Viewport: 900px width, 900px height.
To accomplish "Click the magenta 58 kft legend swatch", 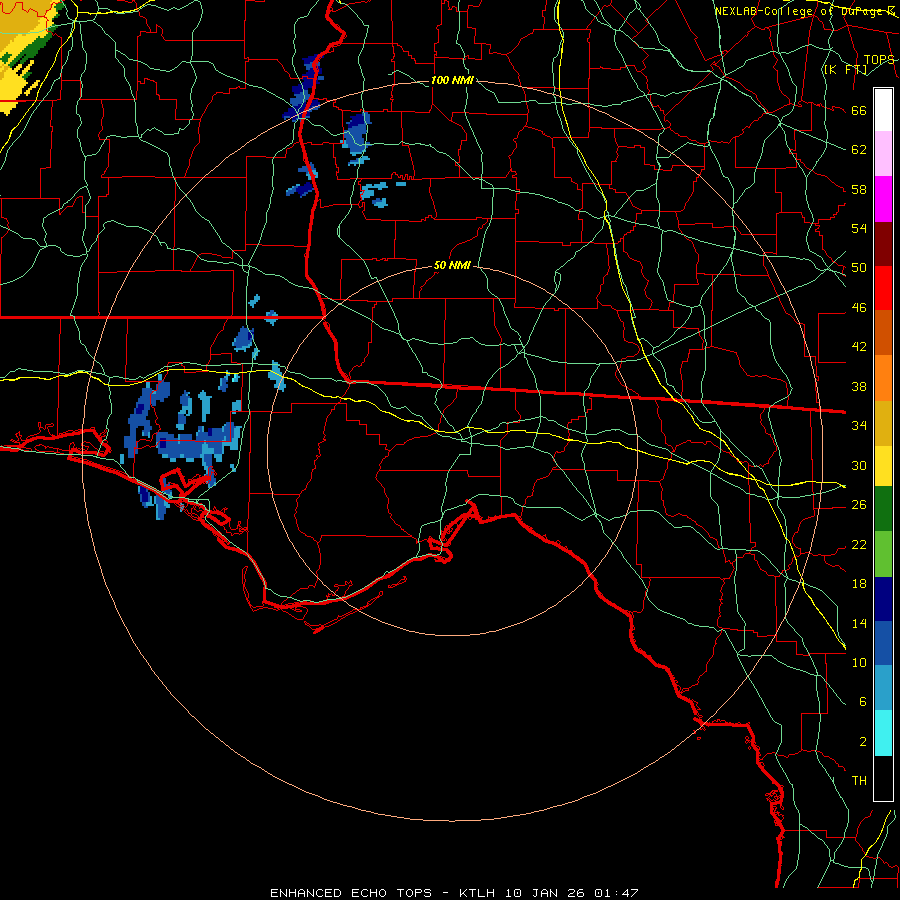I will click(883, 199).
